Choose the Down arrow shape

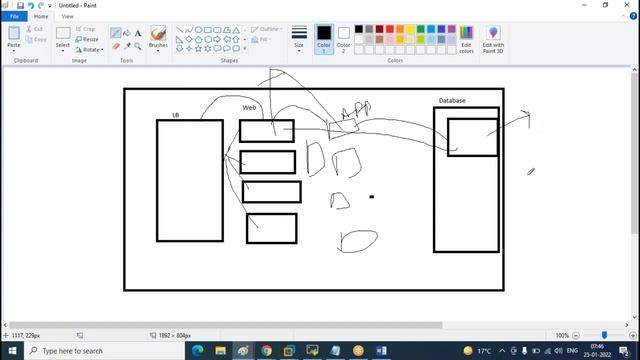pos(180,49)
